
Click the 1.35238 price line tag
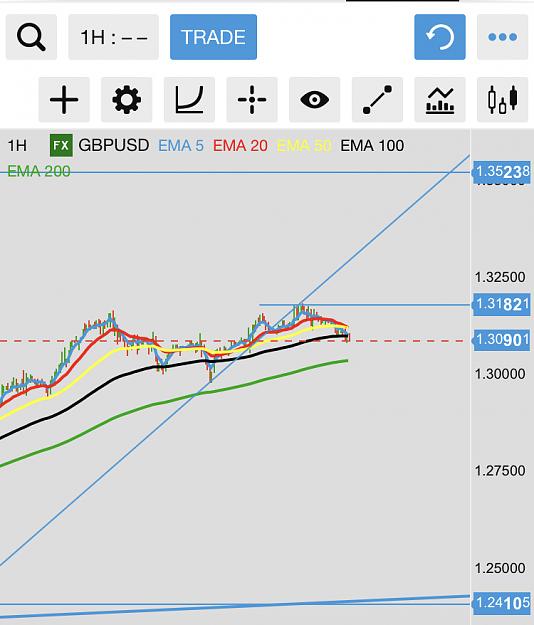(502, 172)
